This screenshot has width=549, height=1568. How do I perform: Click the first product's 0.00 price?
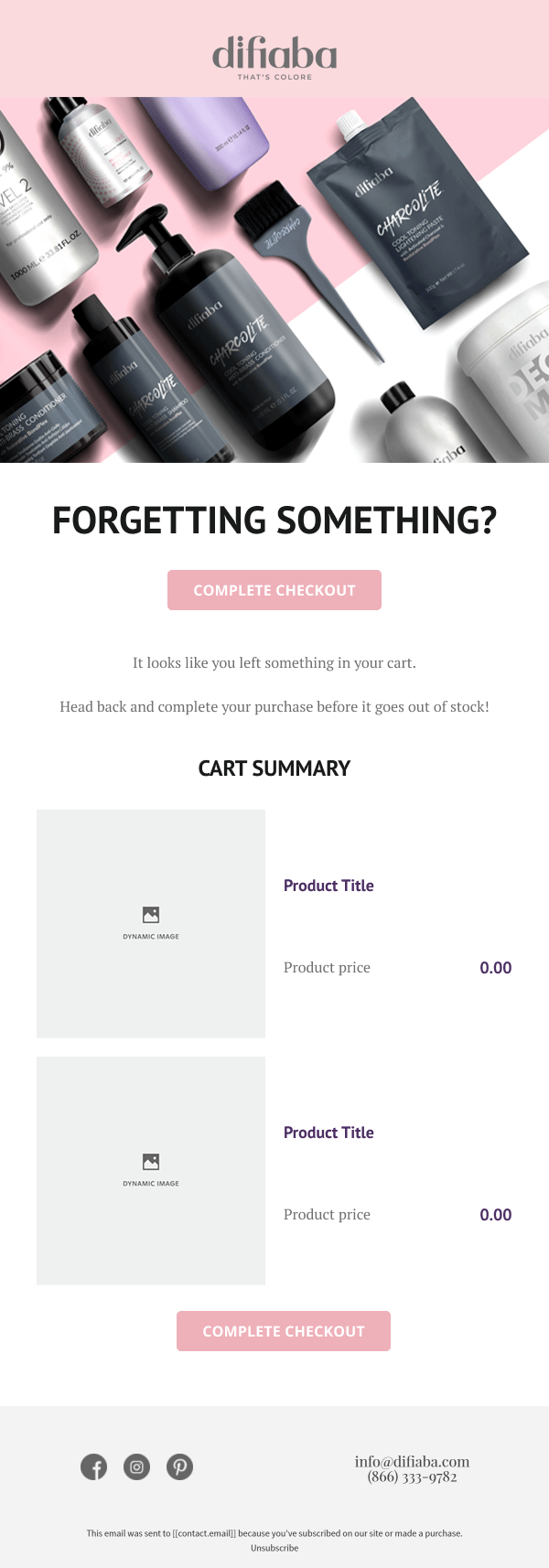point(495,968)
